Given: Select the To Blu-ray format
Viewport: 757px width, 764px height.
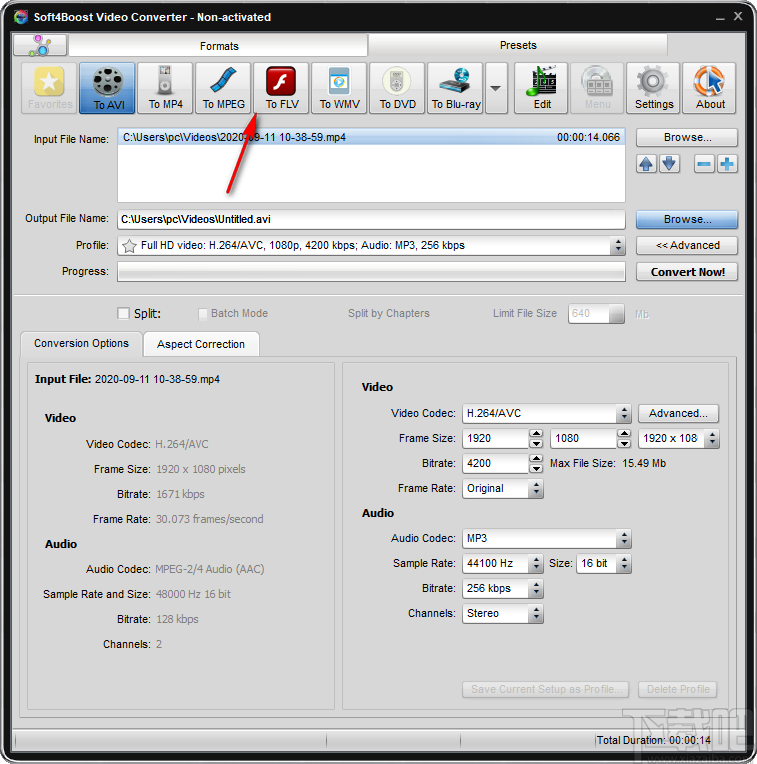Looking at the screenshot, I should click(x=455, y=88).
